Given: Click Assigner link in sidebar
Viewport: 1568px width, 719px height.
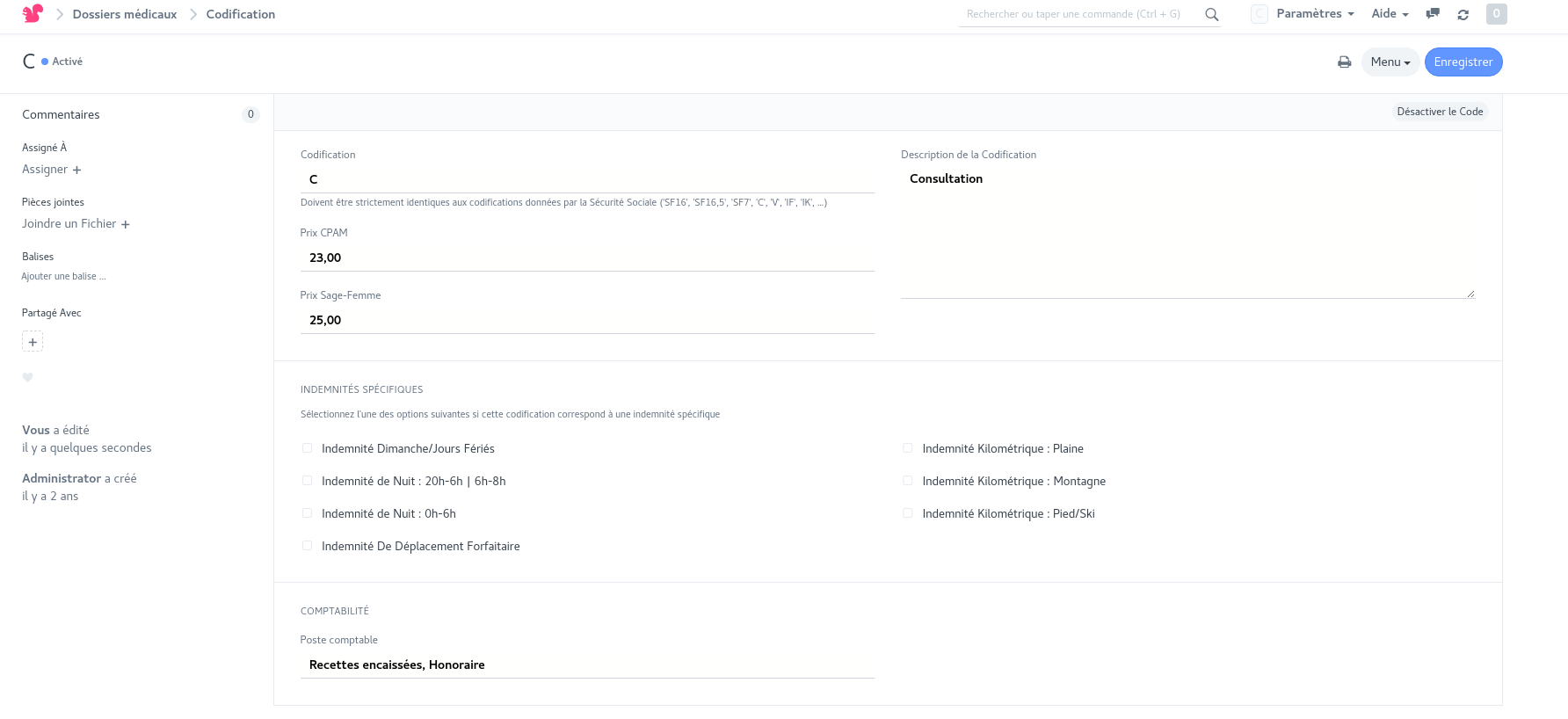Looking at the screenshot, I should 45,170.
